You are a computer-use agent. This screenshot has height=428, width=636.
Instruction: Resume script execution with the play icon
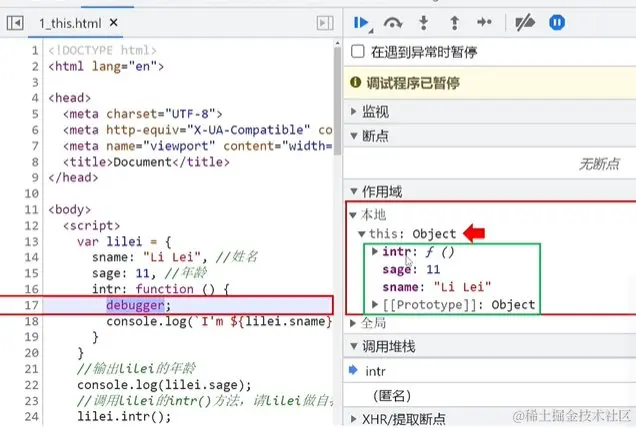(x=361, y=23)
